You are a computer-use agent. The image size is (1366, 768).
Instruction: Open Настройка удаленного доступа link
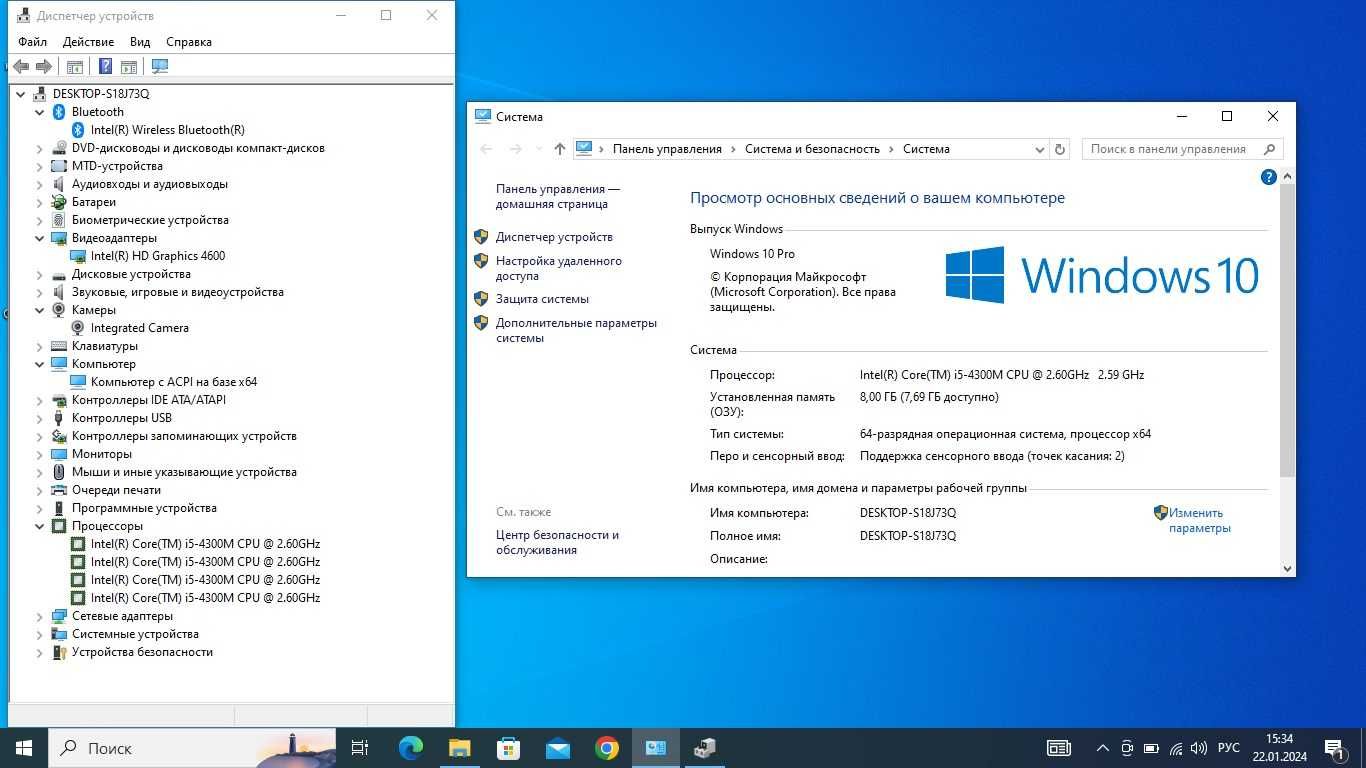(559, 268)
